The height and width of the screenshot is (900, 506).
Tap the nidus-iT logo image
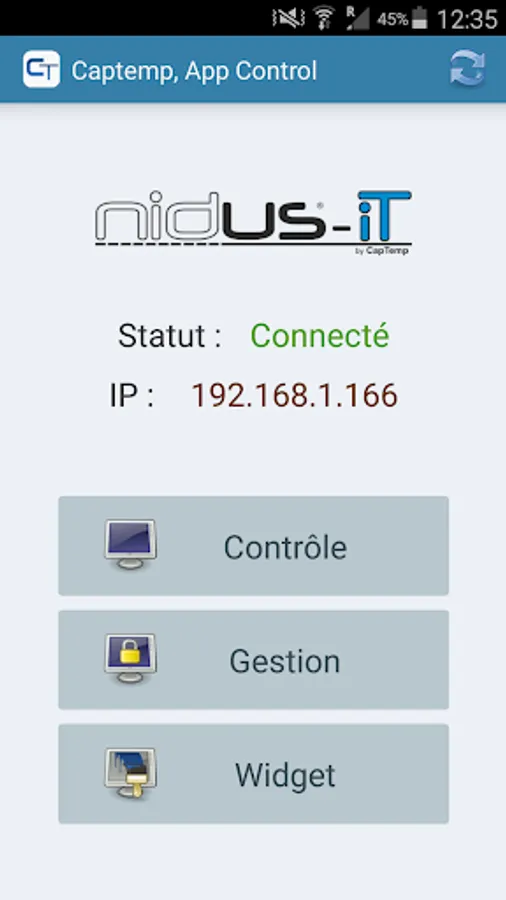coord(253,223)
